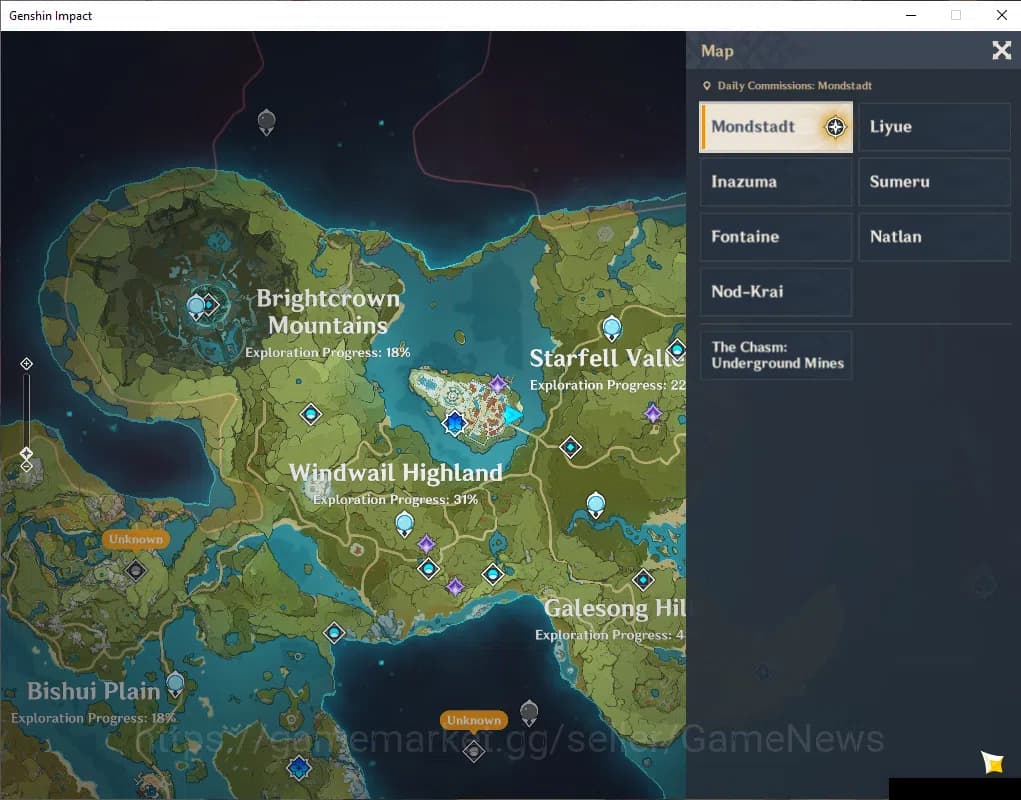The width and height of the screenshot is (1021, 800).
Task: Select teleport waypoint above the Galesong Hill label
Action: coord(643,579)
